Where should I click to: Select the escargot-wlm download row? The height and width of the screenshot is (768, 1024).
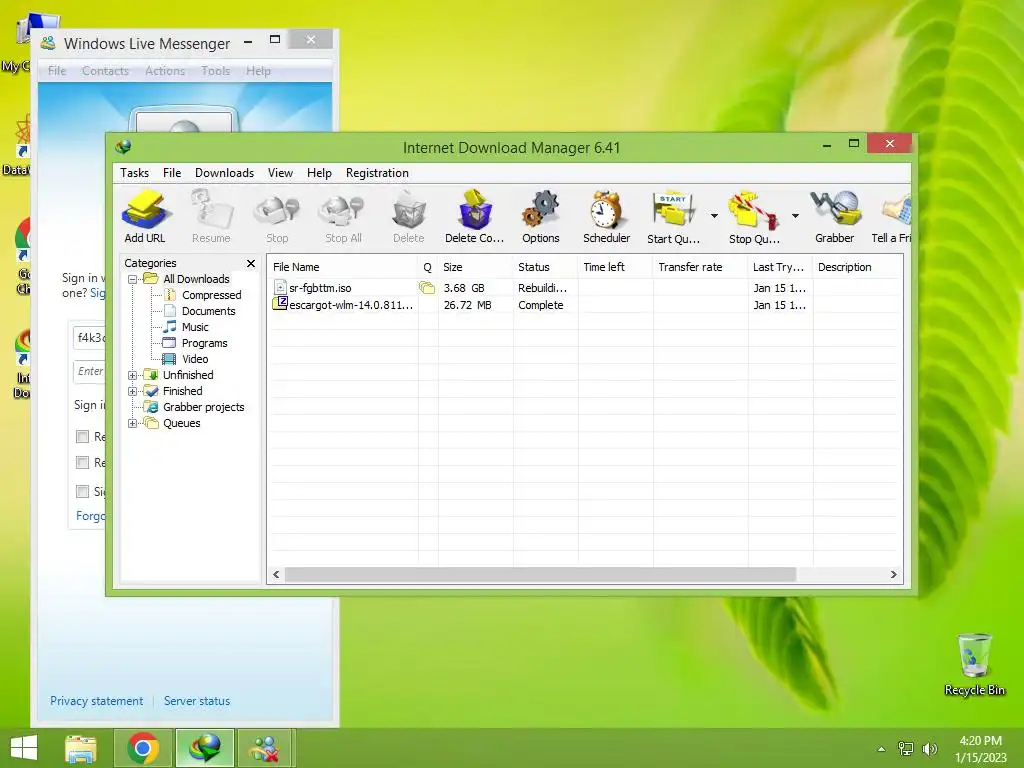585,305
